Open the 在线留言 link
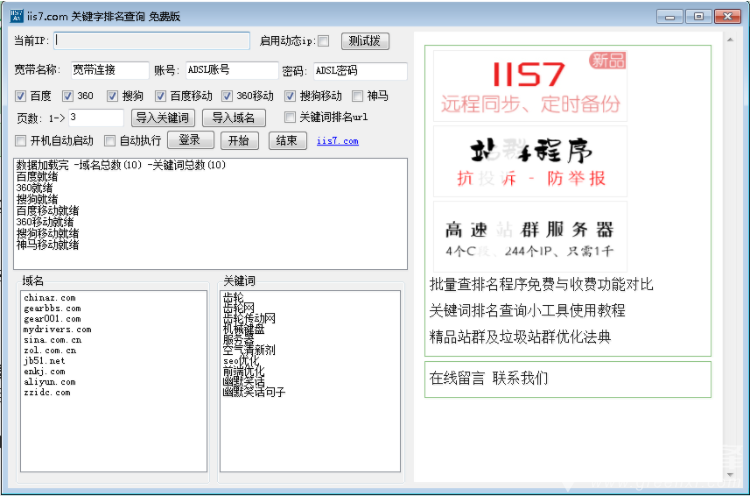752x496 pixels. coord(457,378)
